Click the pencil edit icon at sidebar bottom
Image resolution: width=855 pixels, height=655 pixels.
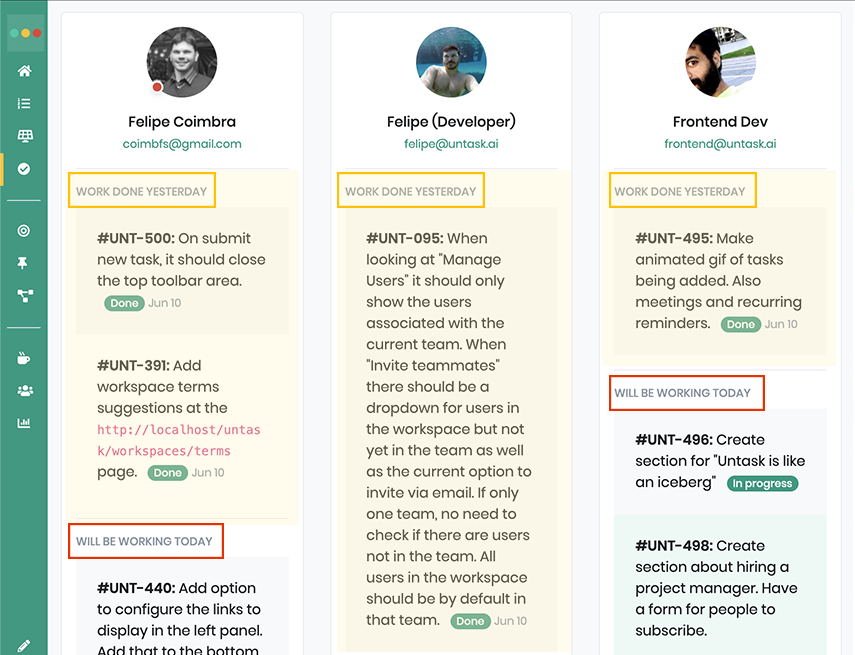[24, 646]
